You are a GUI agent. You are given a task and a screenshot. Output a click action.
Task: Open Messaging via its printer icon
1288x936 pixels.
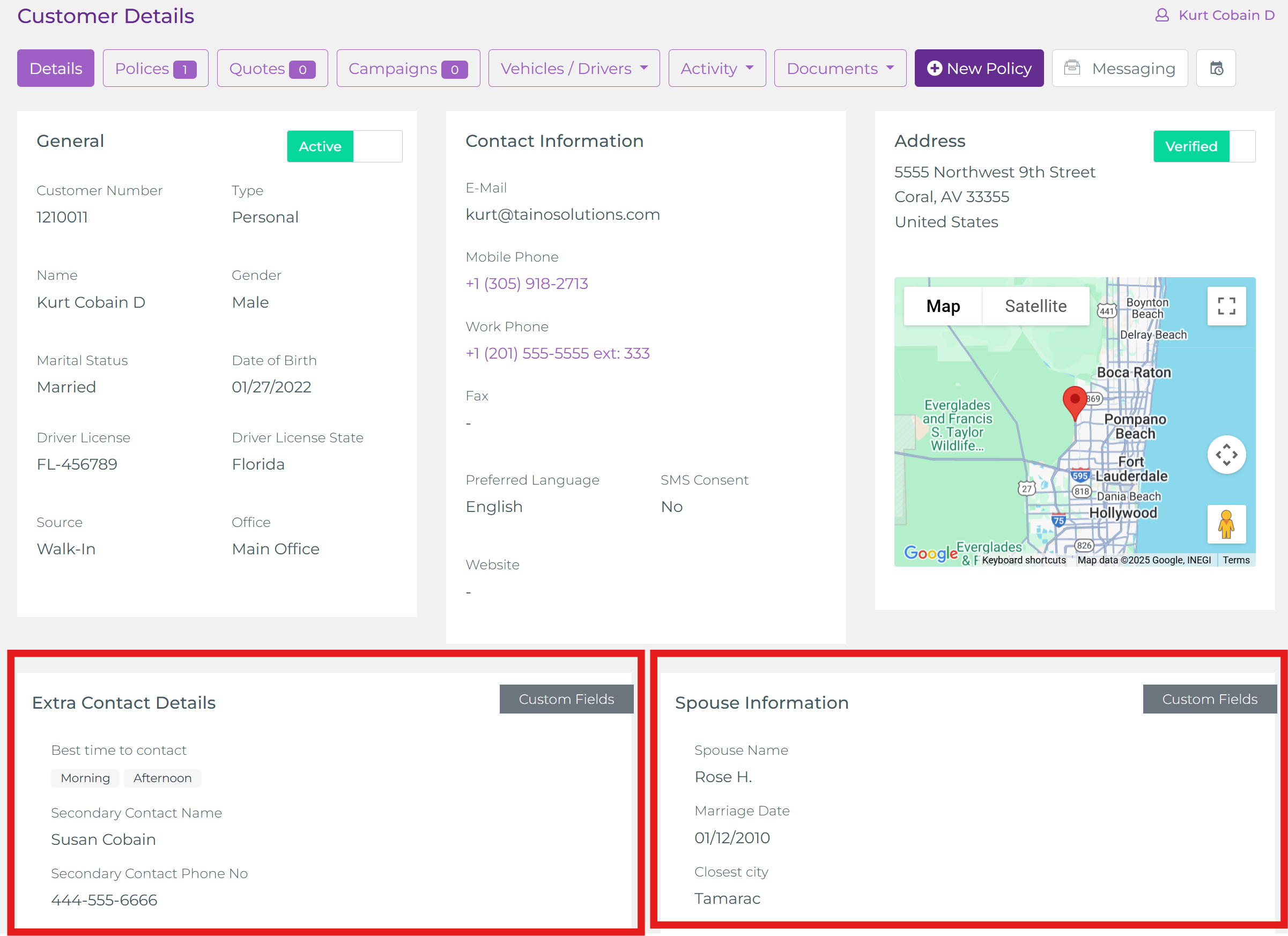click(x=1071, y=68)
